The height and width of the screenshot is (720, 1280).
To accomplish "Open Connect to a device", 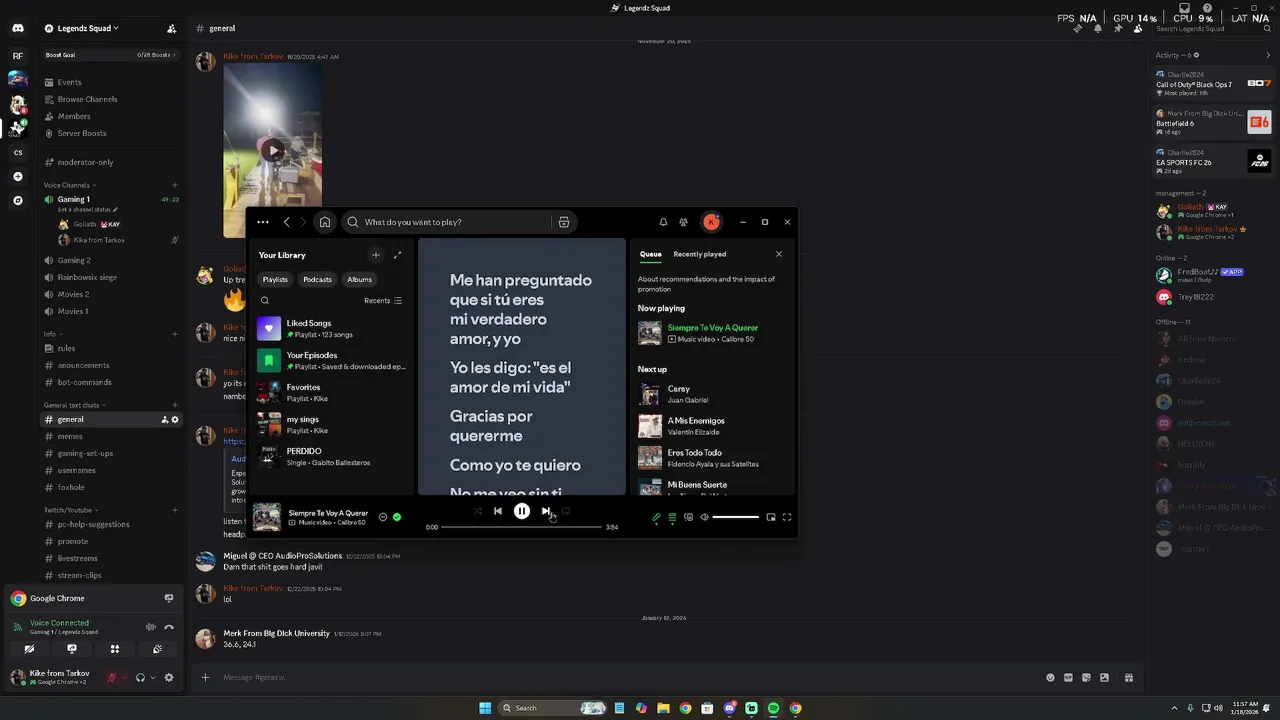I will (x=688, y=517).
